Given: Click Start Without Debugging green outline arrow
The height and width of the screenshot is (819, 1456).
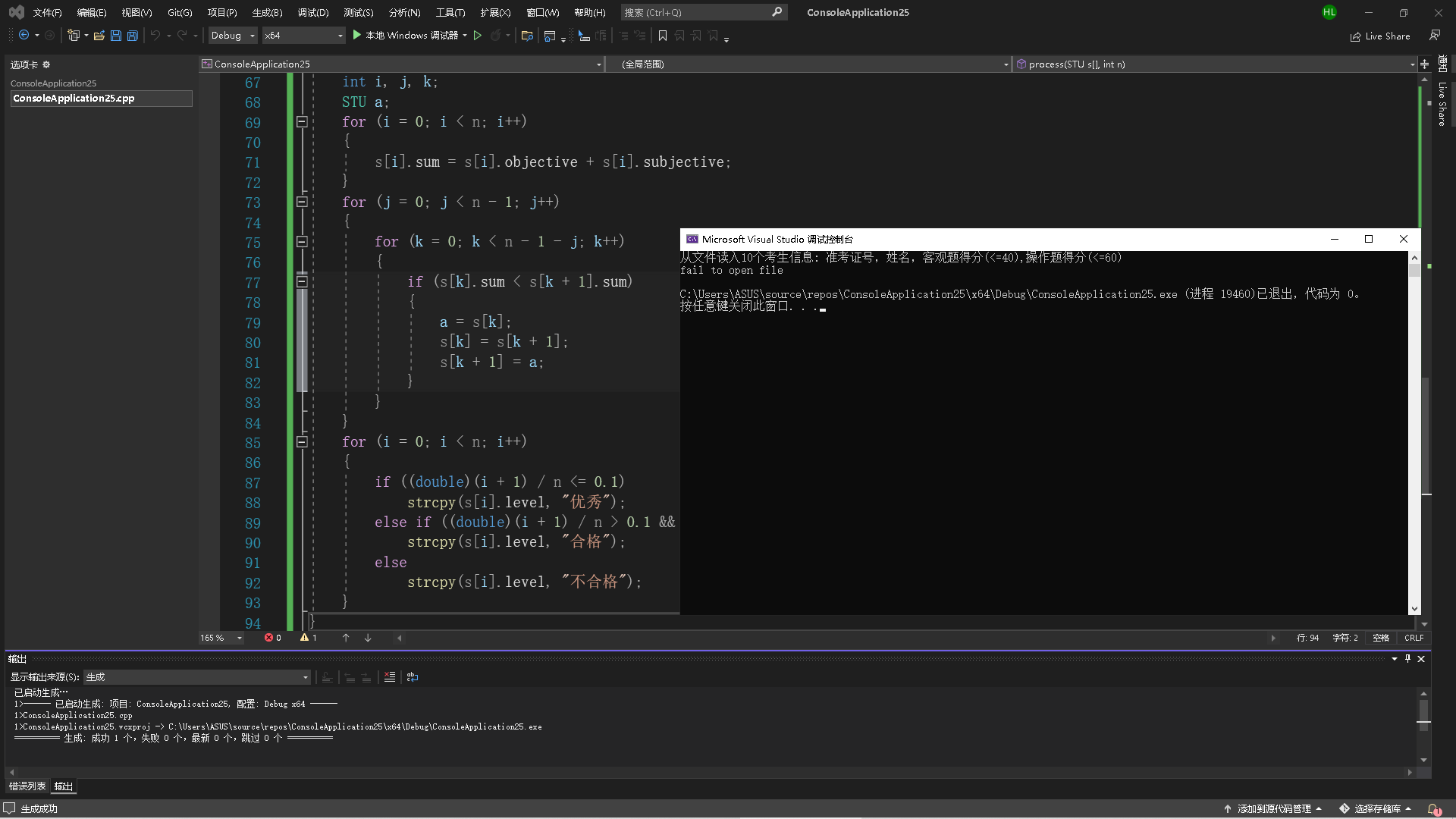Looking at the screenshot, I should point(478,36).
